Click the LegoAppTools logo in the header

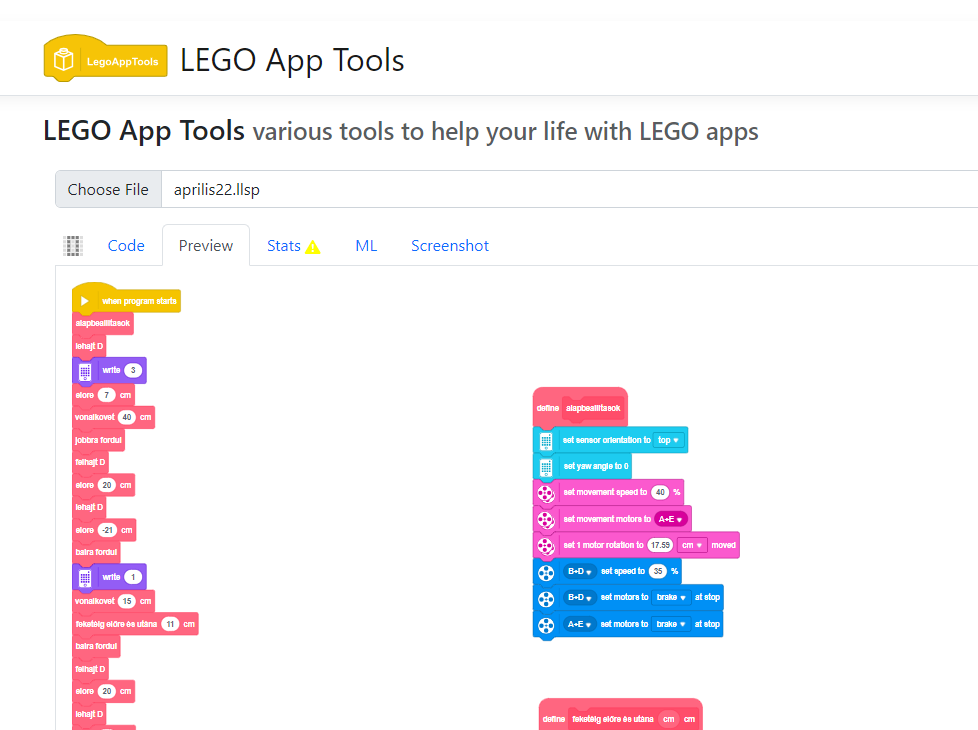(105, 58)
